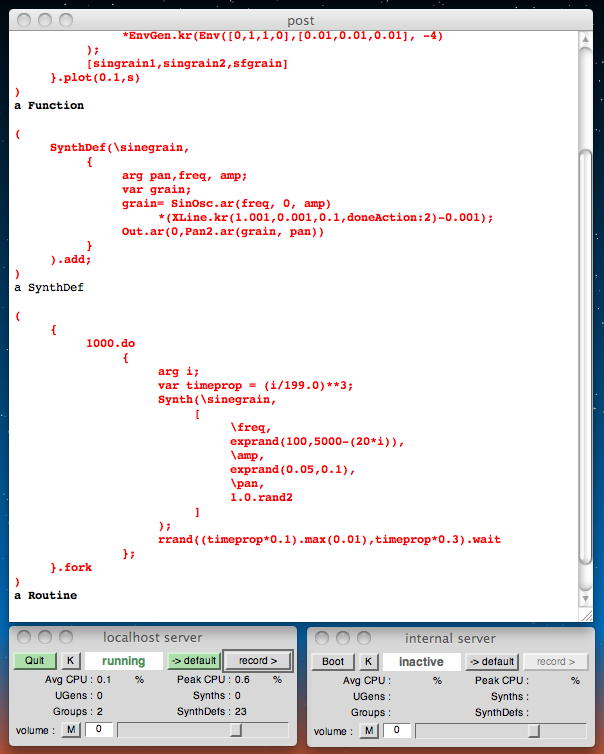The image size is (604, 754).
Task: Click the '}.fork' code line
Action: pos(71,567)
